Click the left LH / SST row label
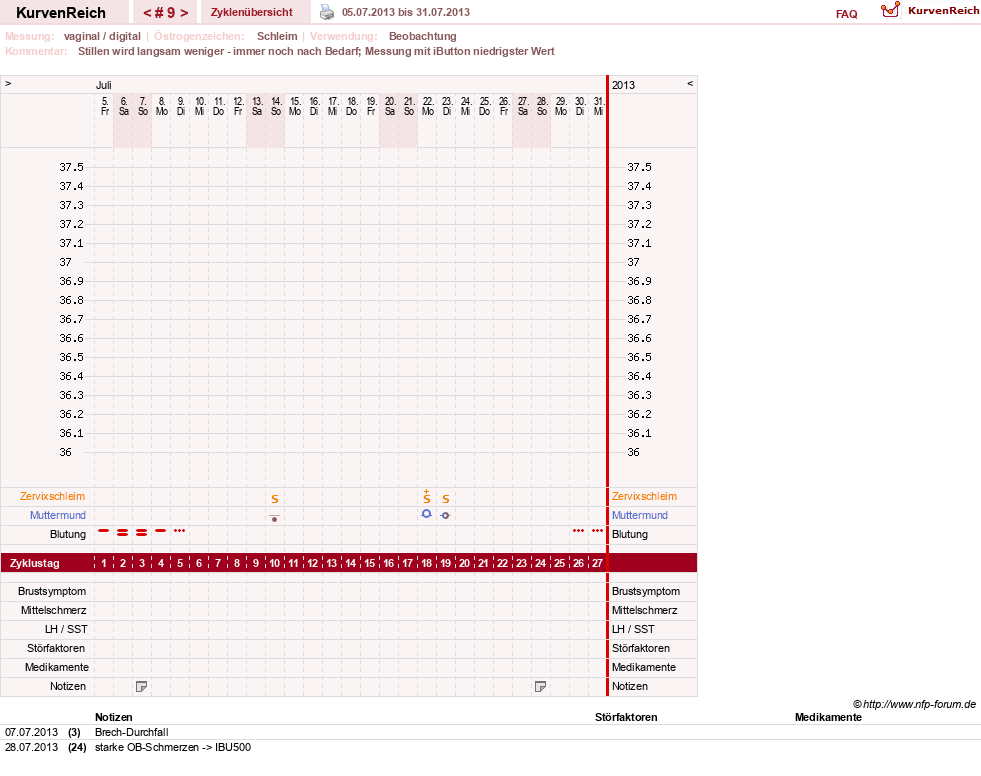The width and height of the screenshot is (981, 776). point(66,629)
